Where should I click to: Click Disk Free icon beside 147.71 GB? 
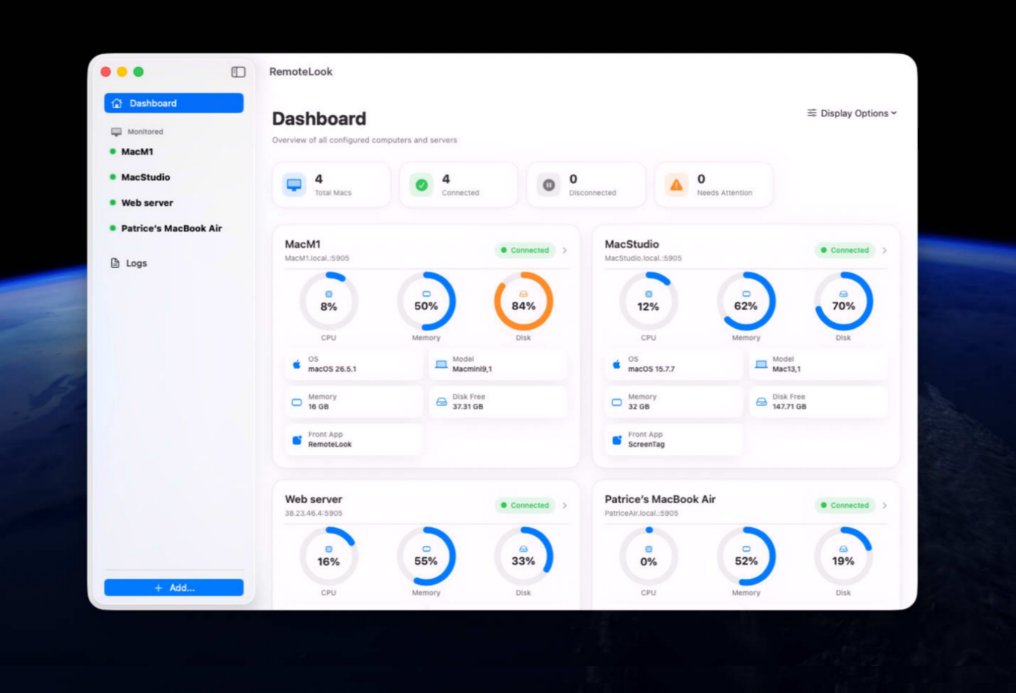tap(761, 402)
